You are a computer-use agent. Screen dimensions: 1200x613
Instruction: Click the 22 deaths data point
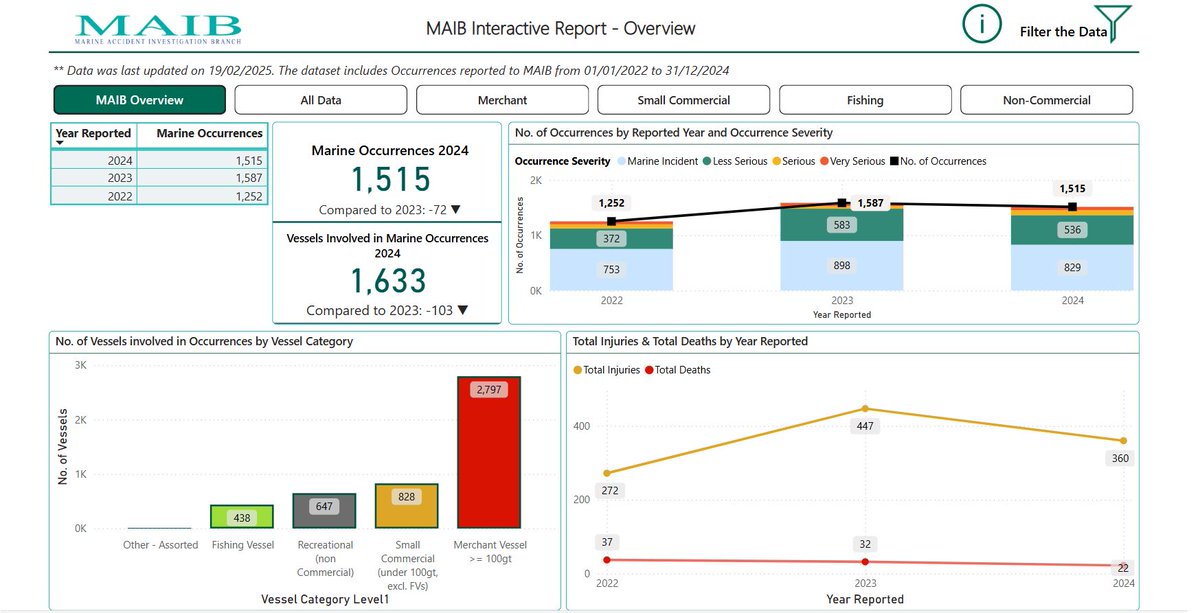(x=1124, y=566)
